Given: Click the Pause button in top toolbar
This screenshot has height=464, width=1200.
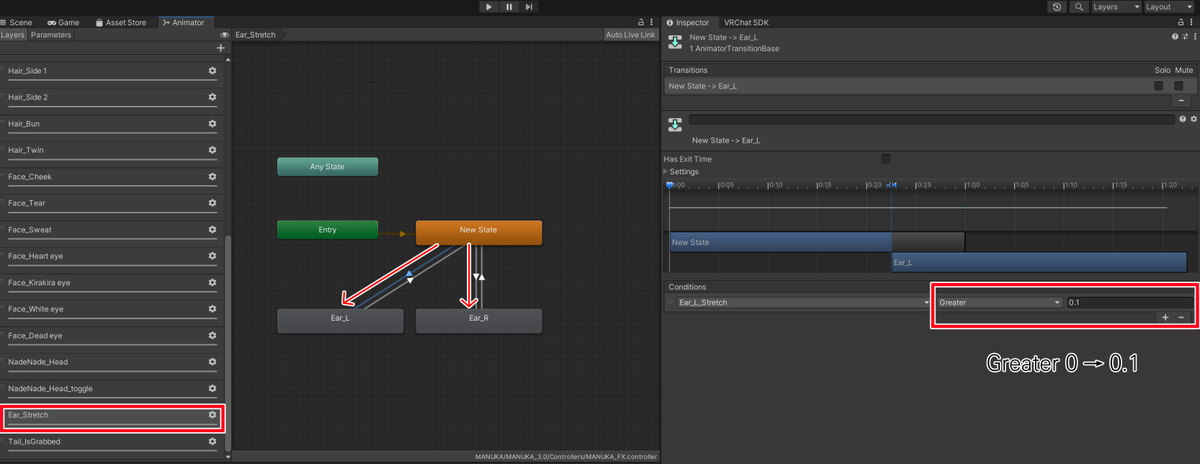Looking at the screenshot, I should [509, 7].
